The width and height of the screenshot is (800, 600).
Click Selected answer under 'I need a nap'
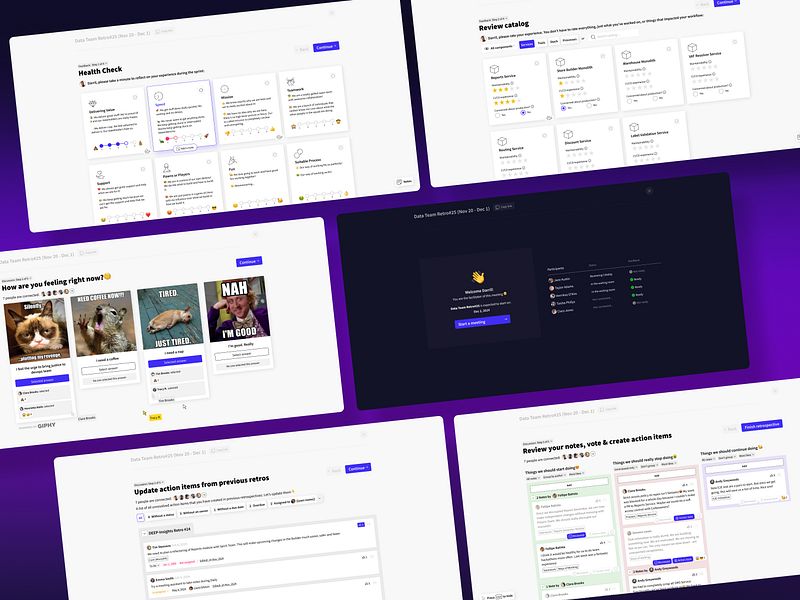pos(175,361)
